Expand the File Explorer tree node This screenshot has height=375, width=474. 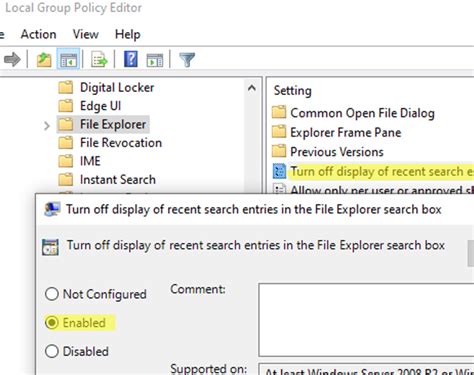coord(47,126)
